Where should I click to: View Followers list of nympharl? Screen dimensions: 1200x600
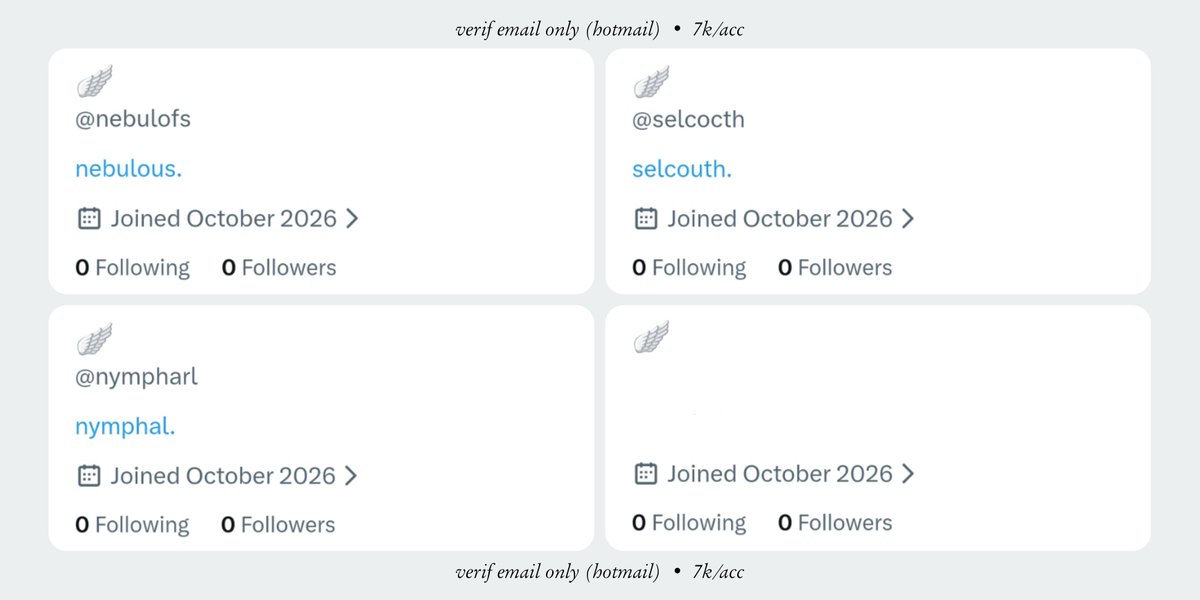tap(278, 524)
